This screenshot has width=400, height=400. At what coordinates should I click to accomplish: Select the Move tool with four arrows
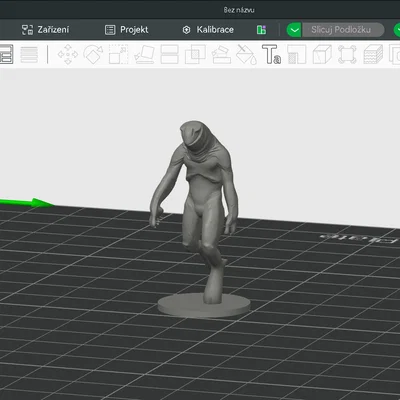point(68,54)
